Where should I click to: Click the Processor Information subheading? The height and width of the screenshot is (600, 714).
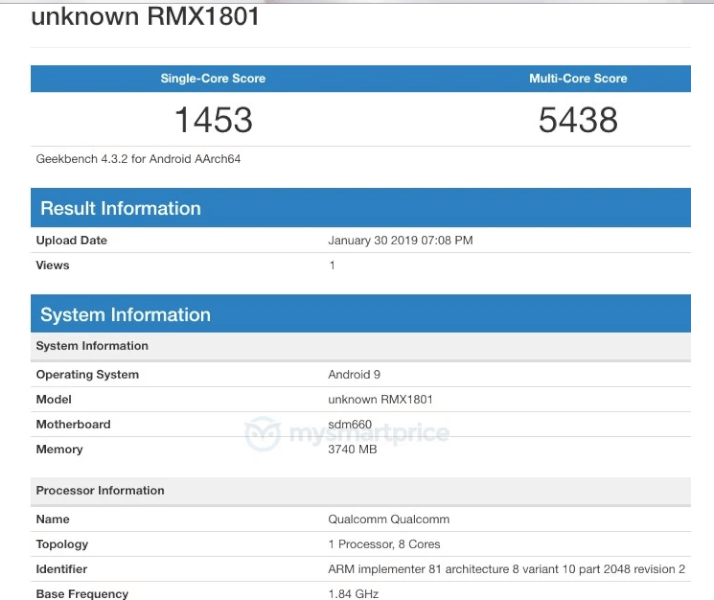point(361,491)
